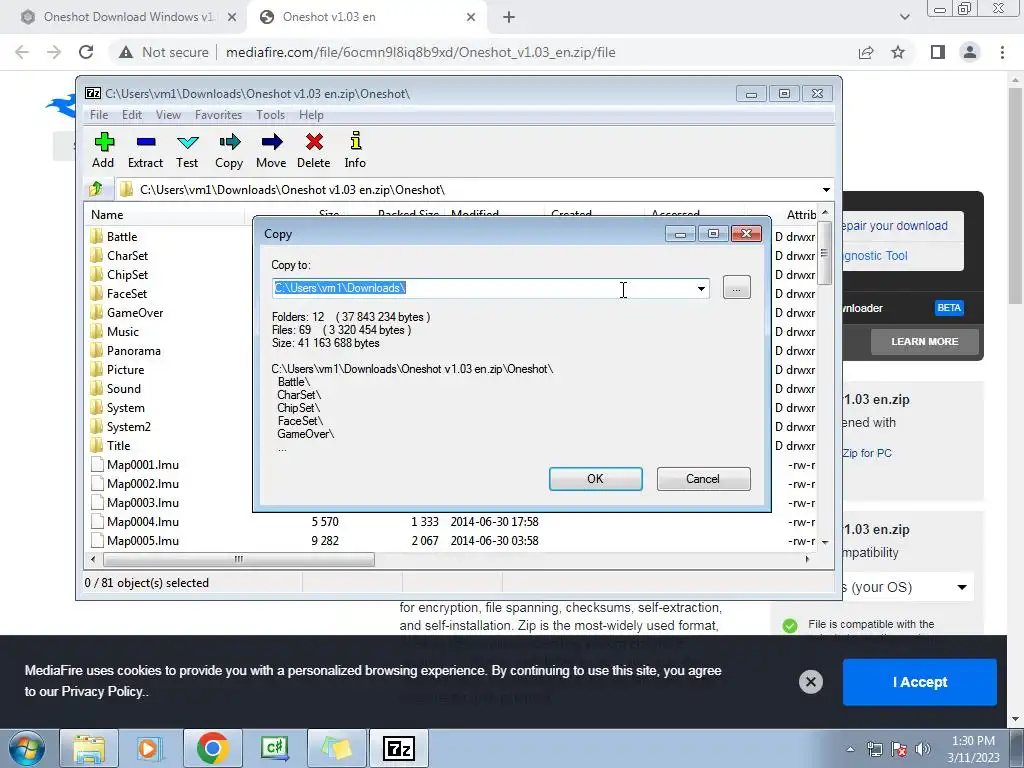Click I Accept cookie button
1024x768 pixels.
click(x=920, y=682)
